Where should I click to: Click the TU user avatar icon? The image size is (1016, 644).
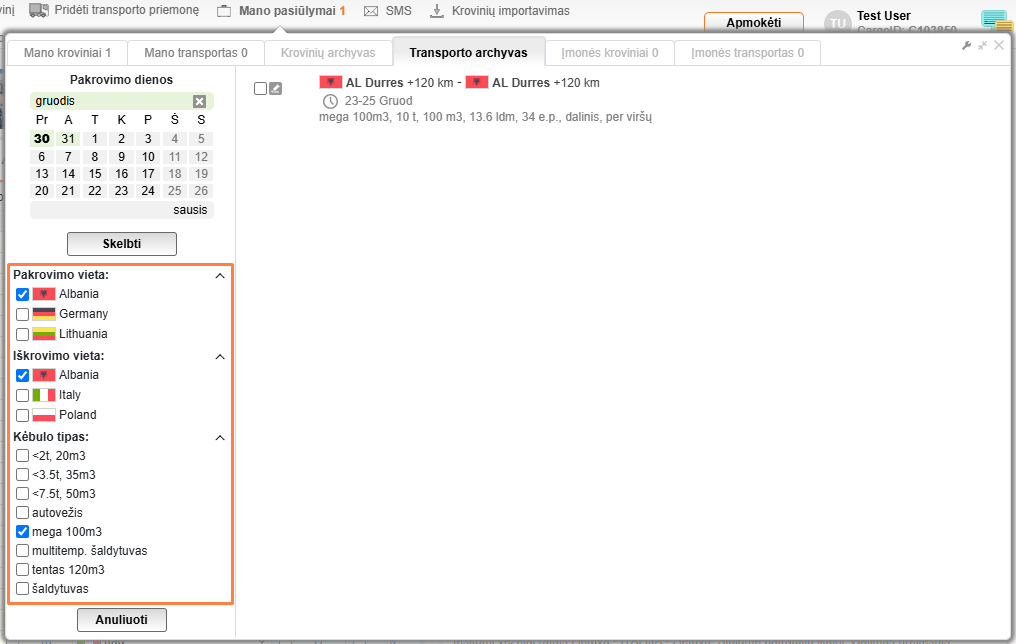tap(837, 23)
